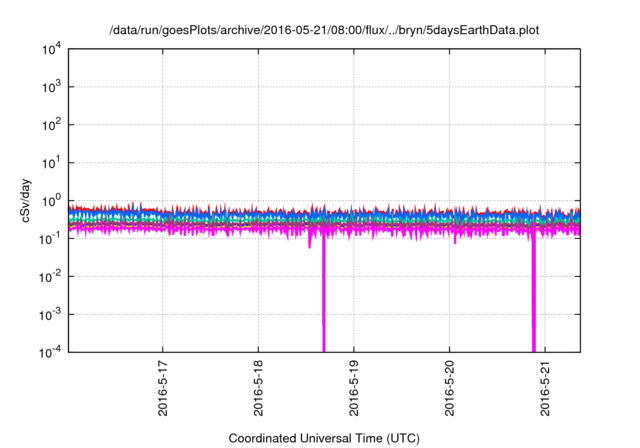This screenshot has width=640, height=448.
Task: Click the plot title file path text
Action: click(324, 30)
